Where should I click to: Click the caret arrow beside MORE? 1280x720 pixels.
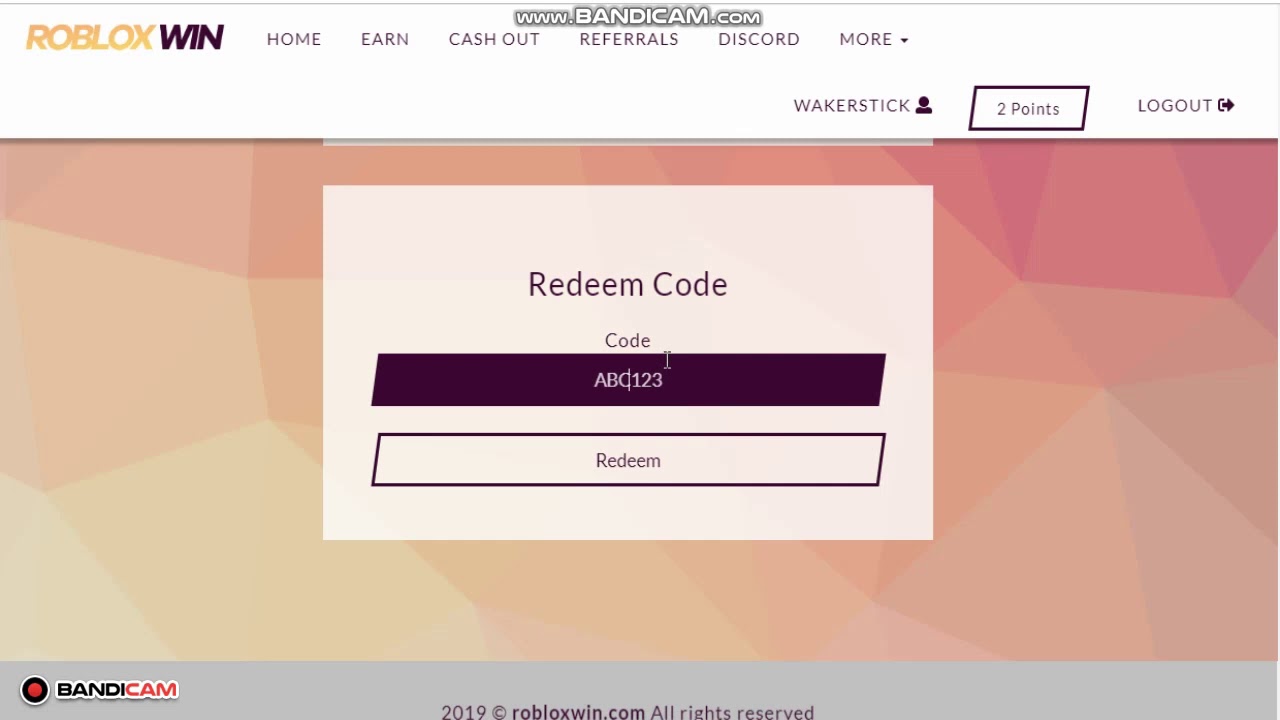tap(904, 40)
